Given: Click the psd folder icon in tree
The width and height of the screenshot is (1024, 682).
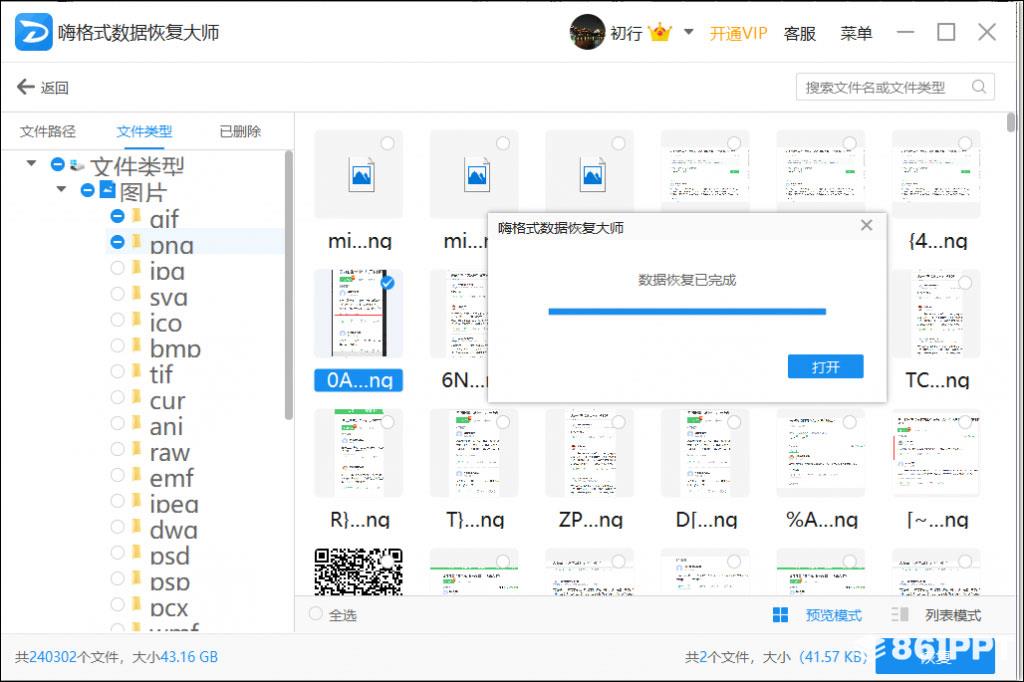Looking at the screenshot, I should 136,552.
